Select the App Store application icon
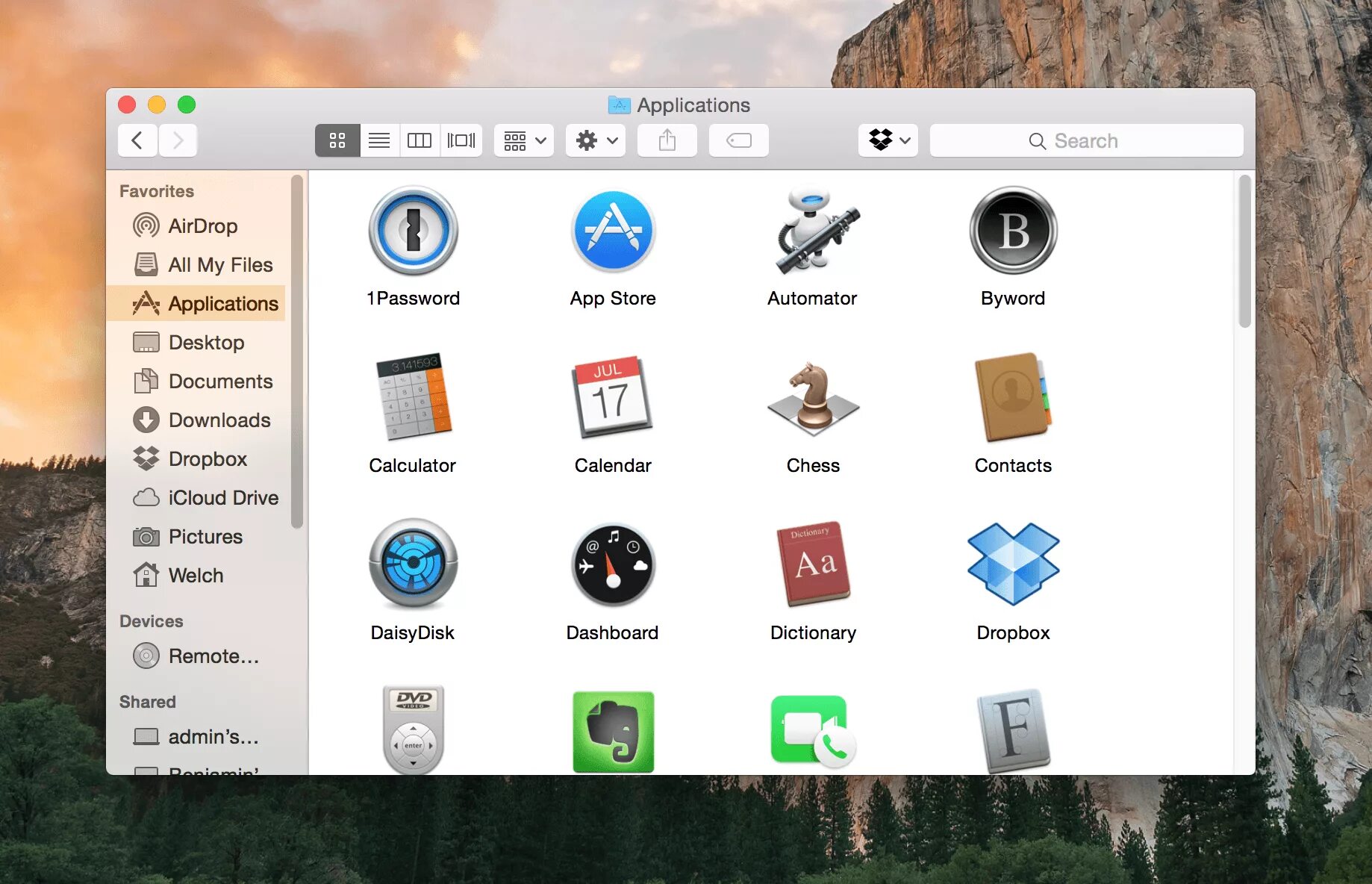1372x884 pixels. click(613, 231)
